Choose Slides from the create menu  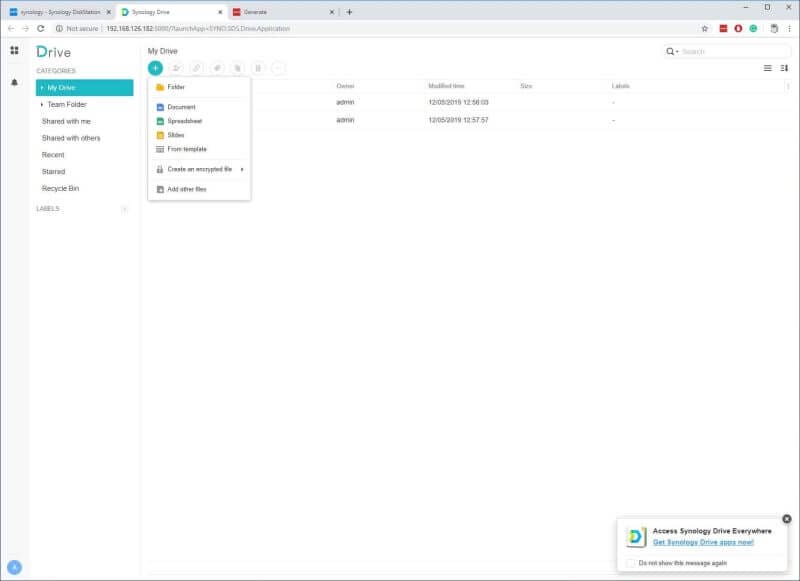coord(158,135)
